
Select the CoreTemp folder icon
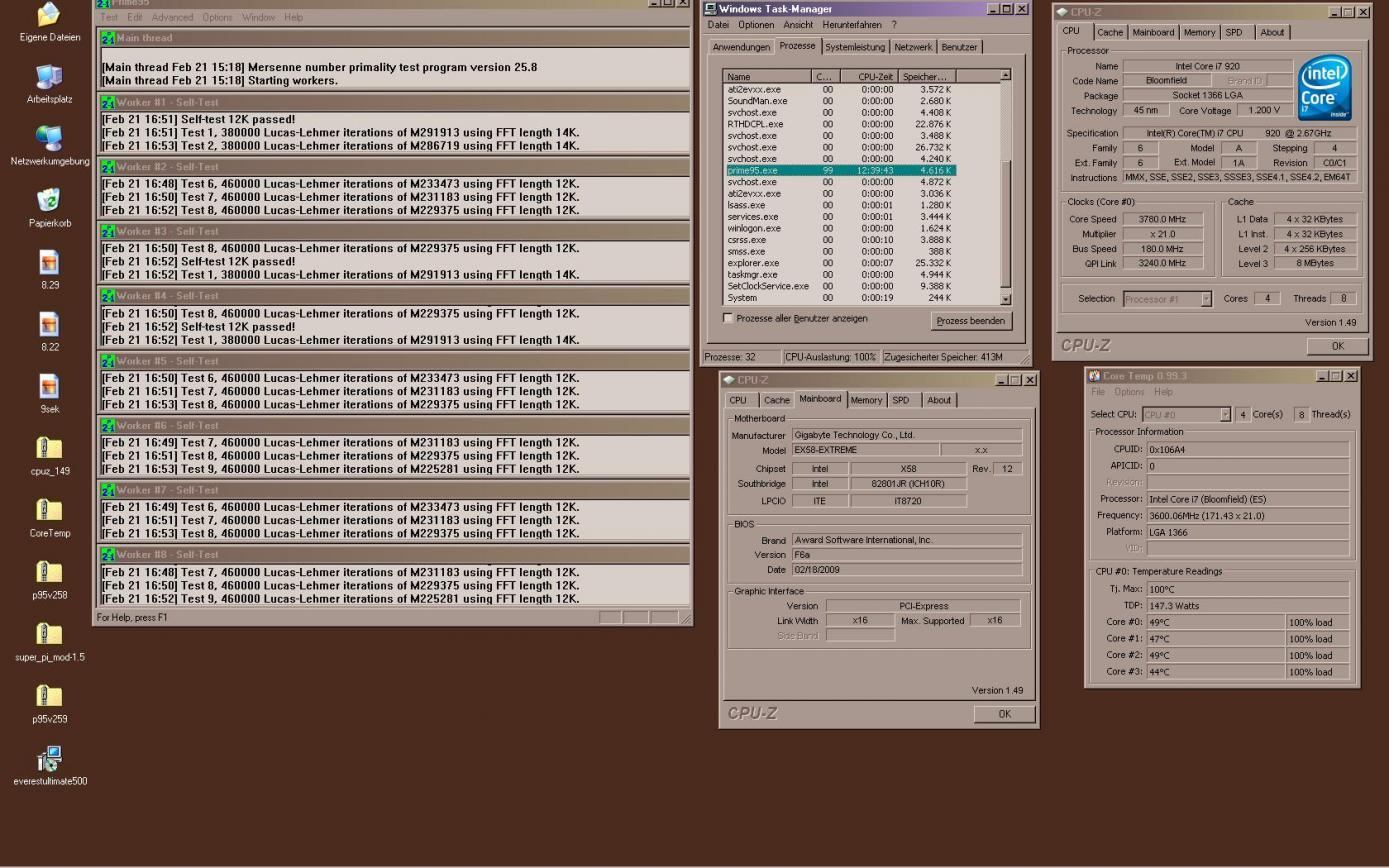(49, 512)
